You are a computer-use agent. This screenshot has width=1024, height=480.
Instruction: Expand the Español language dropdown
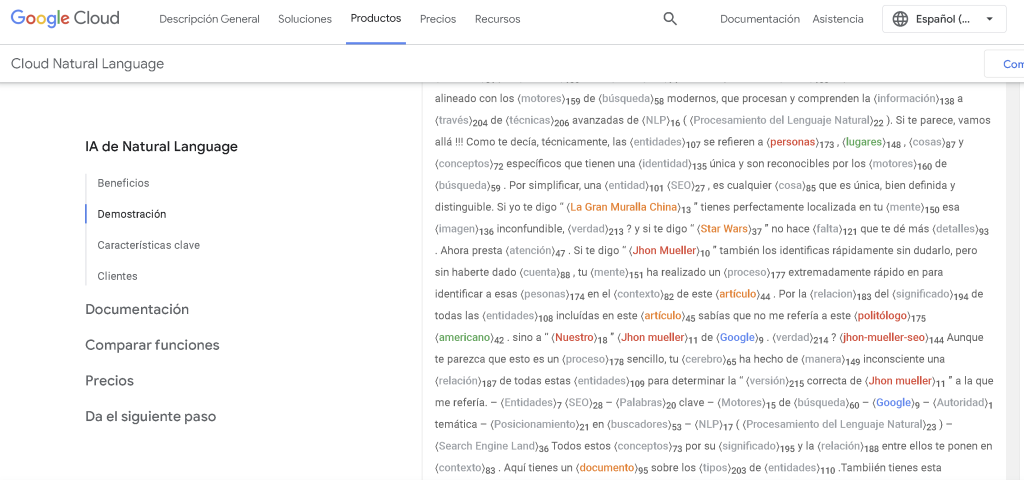(989, 19)
